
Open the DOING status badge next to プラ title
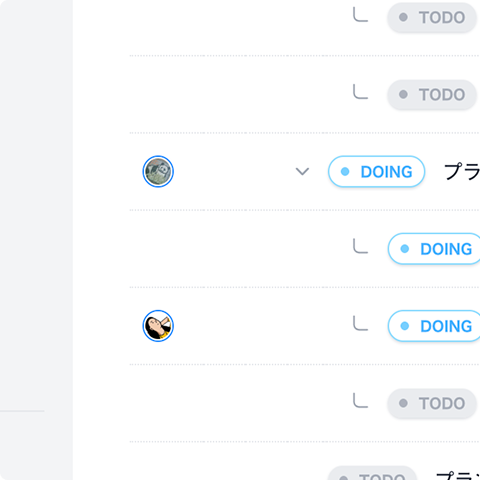point(376,171)
